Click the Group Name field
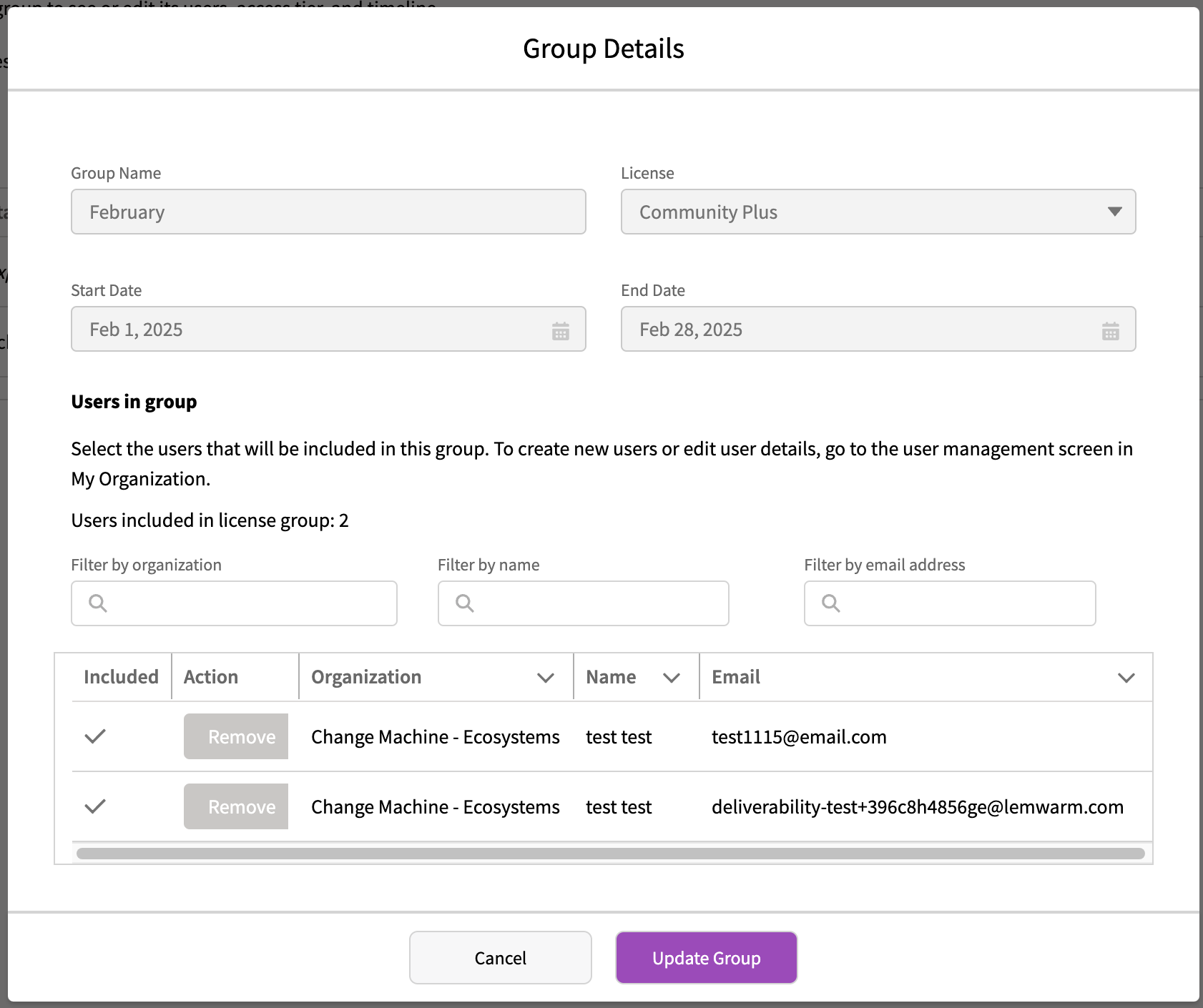The height and width of the screenshot is (1008, 1203). pyautogui.click(x=328, y=212)
